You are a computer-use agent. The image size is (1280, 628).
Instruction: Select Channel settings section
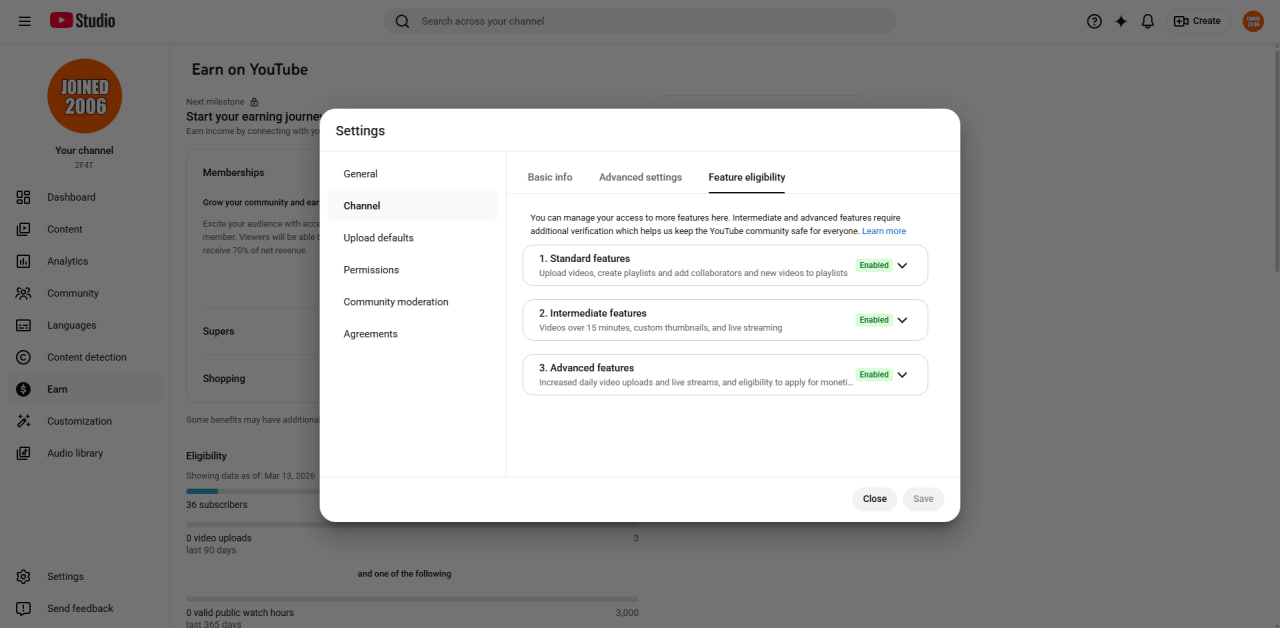click(412, 206)
